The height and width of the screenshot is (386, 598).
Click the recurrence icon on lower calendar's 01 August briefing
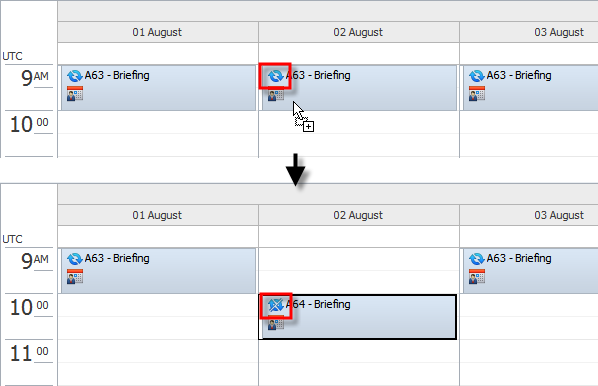click(75, 259)
